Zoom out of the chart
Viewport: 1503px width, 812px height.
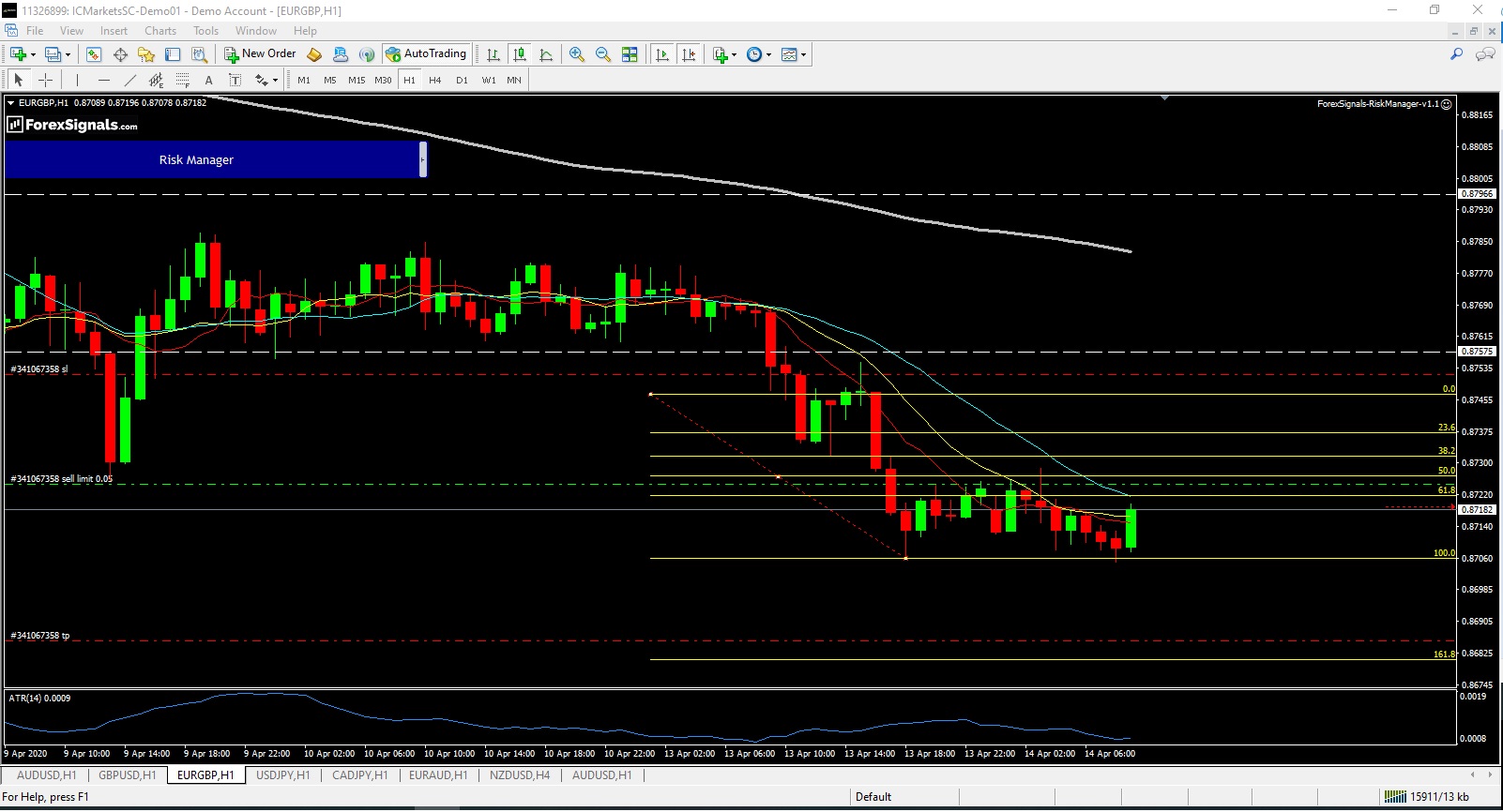click(603, 54)
